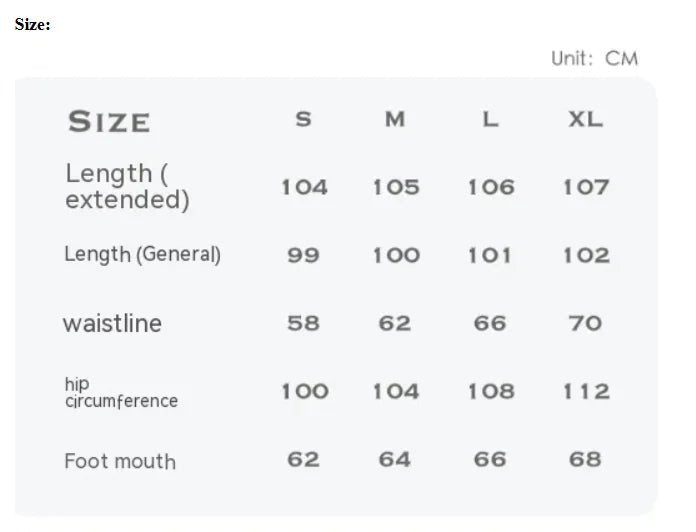
Task: Click the "Unit: CM" label
Action: click(593, 58)
